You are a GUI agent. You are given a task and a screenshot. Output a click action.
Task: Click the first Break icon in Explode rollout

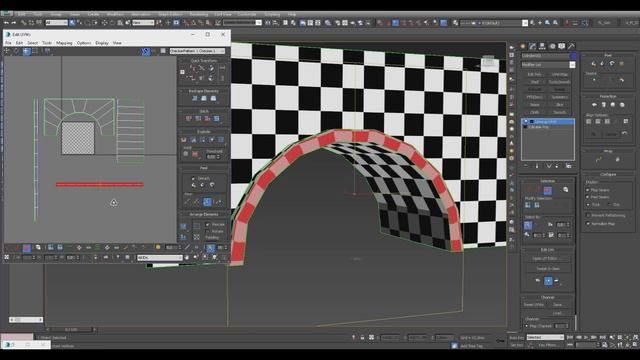[x=184, y=140]
